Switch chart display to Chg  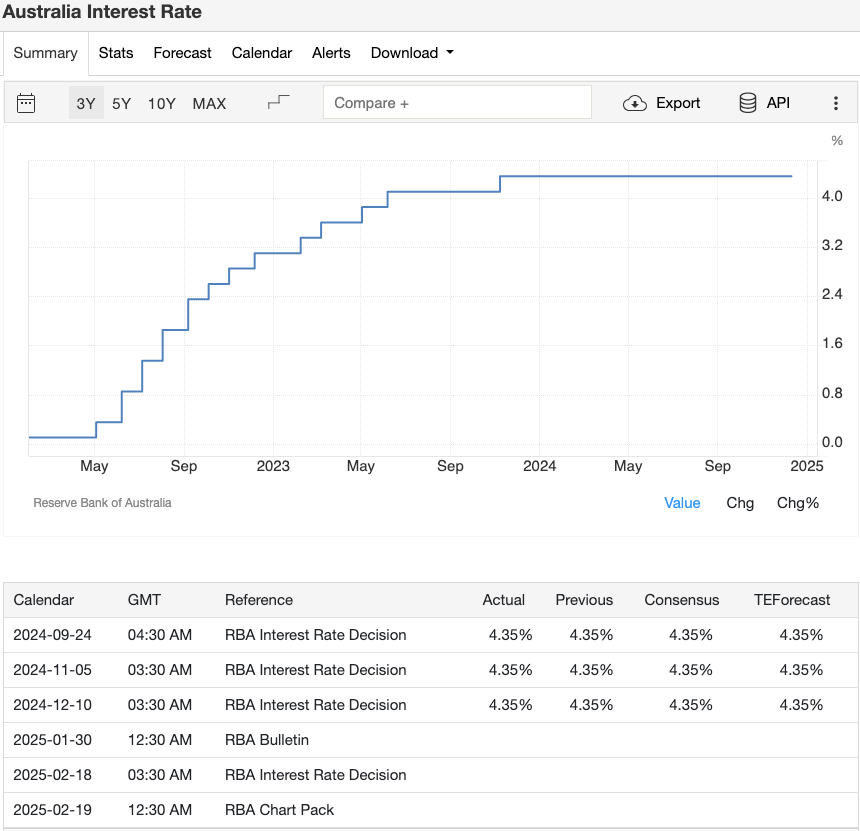point(740,503)
